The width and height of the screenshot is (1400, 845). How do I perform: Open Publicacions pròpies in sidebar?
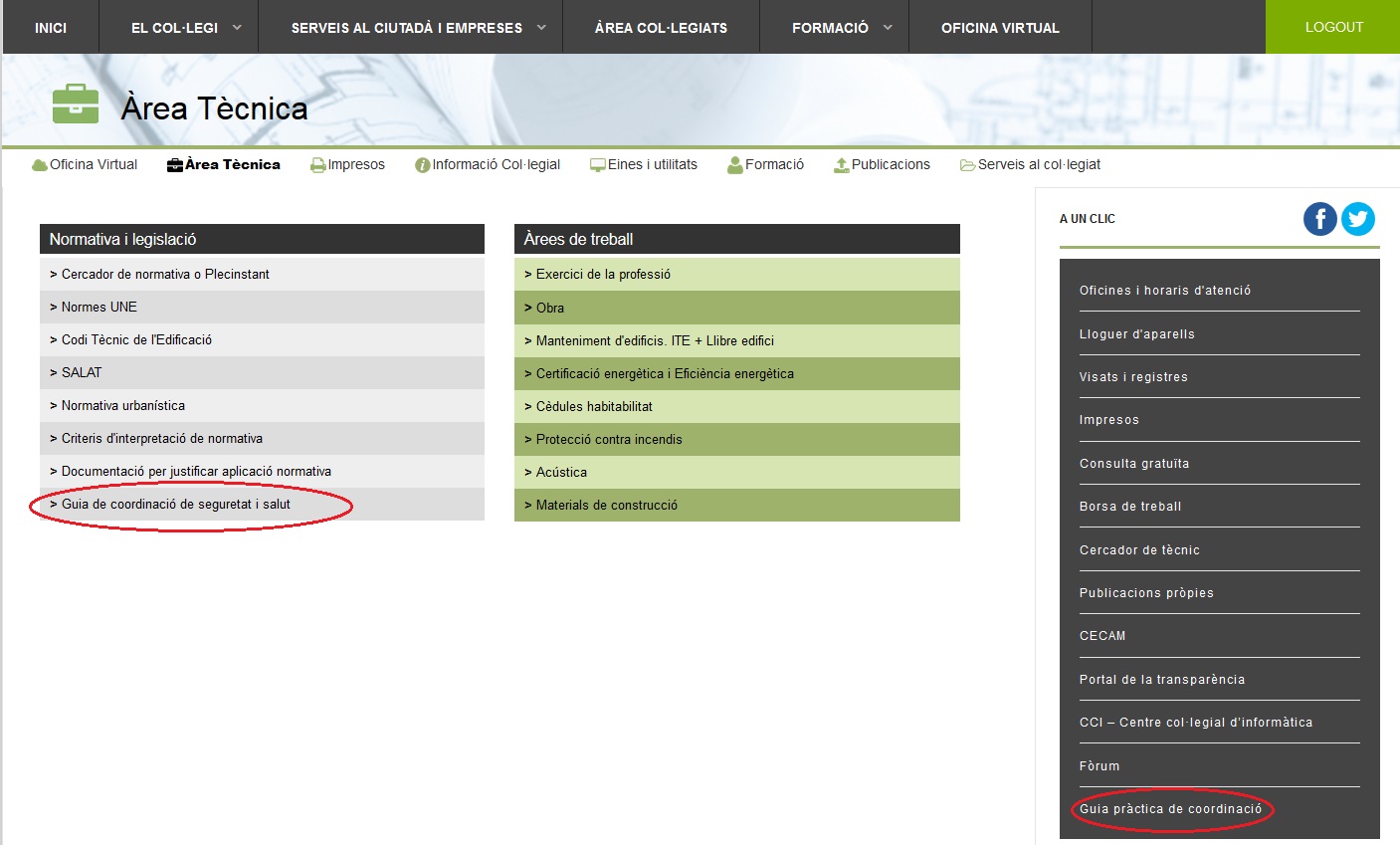pyautogui.click(x=1146, y=593)
